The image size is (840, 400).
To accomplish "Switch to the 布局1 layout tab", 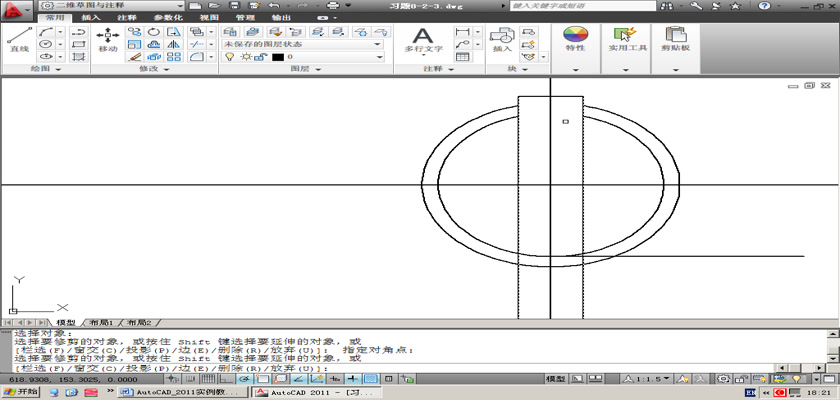I will (x=101, y=323).
